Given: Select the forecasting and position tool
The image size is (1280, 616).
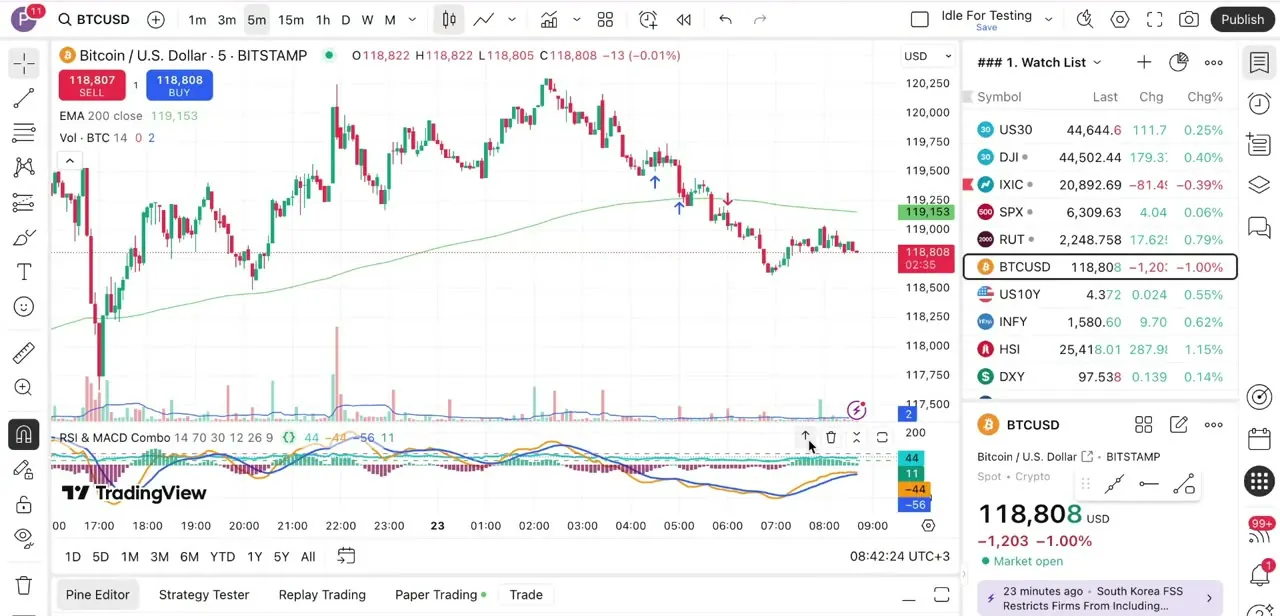Looking at the screenshot, I should pos(24,203).
